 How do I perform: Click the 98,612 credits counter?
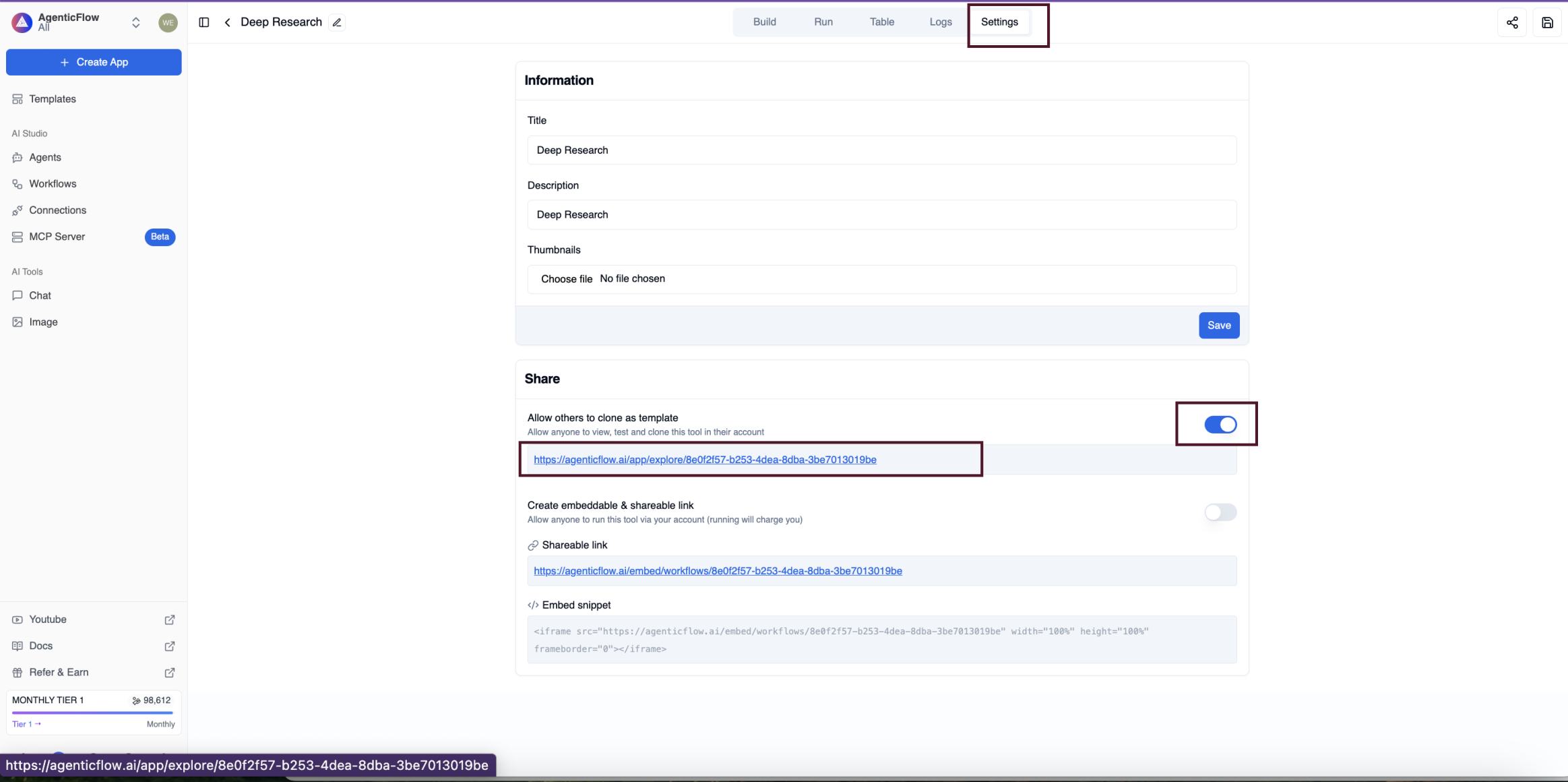pos(152,700)
